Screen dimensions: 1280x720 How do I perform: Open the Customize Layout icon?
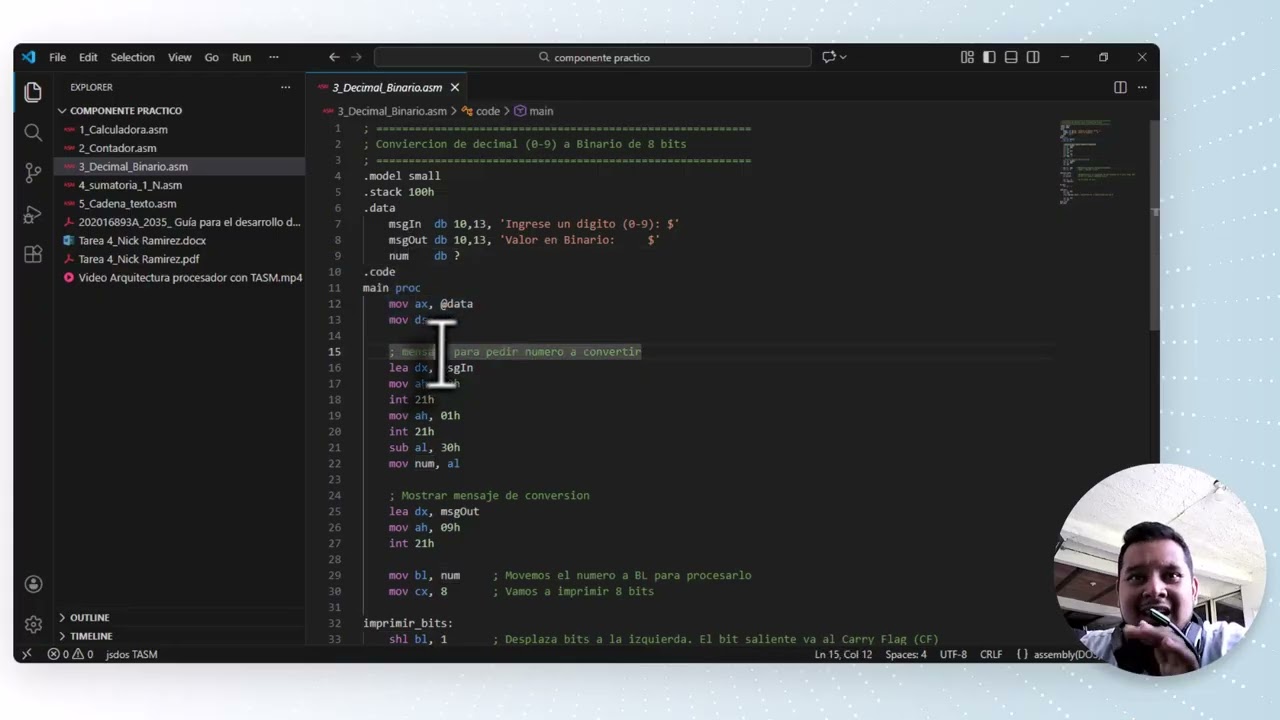967,57
